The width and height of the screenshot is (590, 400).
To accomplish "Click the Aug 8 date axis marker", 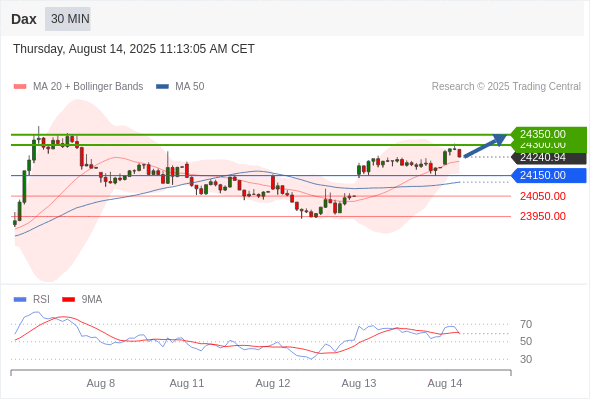I will click(100, 383).
